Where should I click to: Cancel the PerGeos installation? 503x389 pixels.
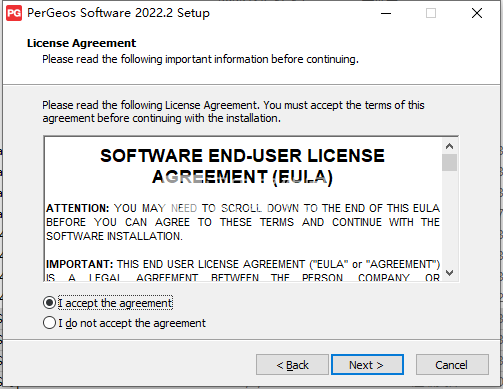coord(452,365)
